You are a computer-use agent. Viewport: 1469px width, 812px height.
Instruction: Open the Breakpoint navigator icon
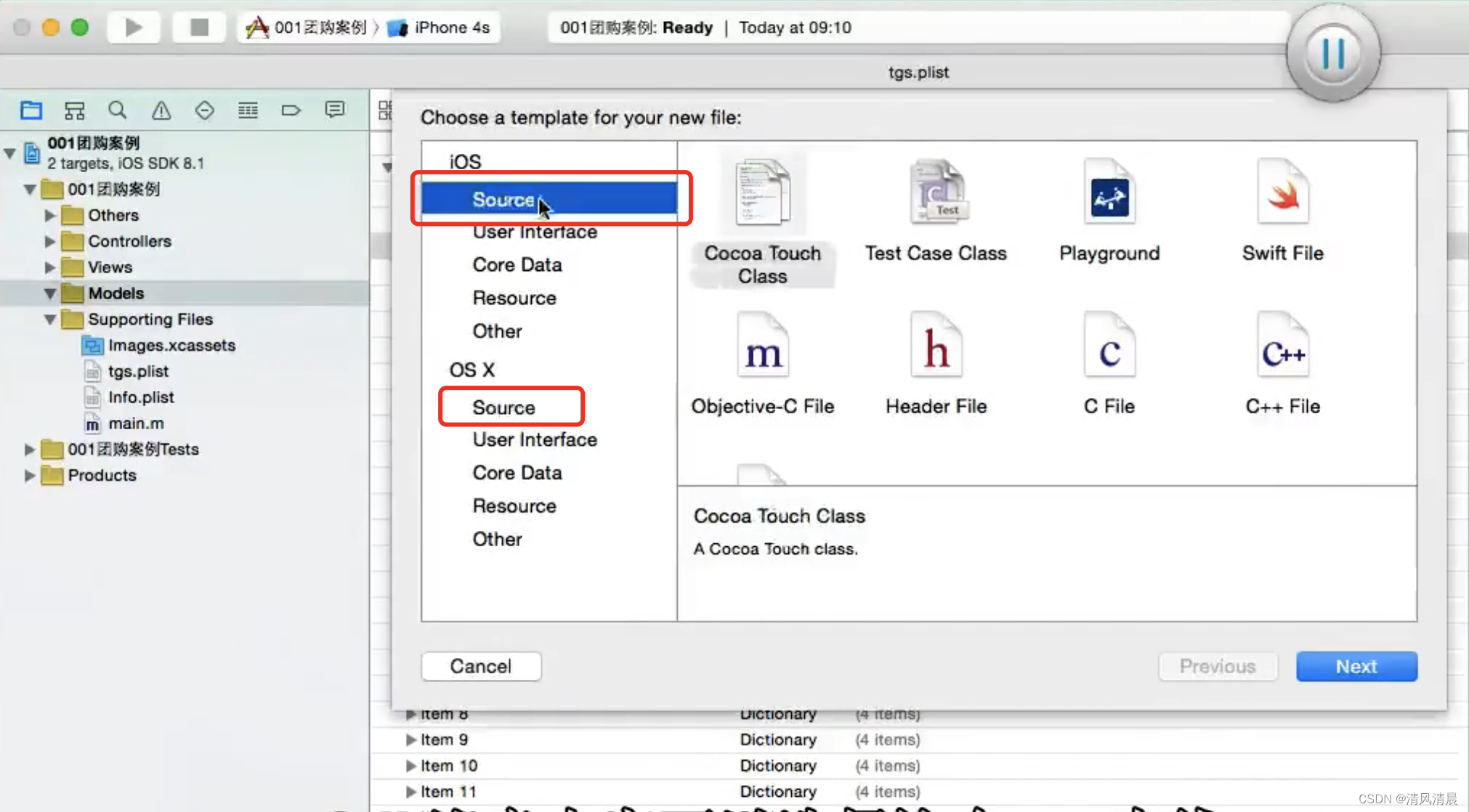[x=291, y=110]
